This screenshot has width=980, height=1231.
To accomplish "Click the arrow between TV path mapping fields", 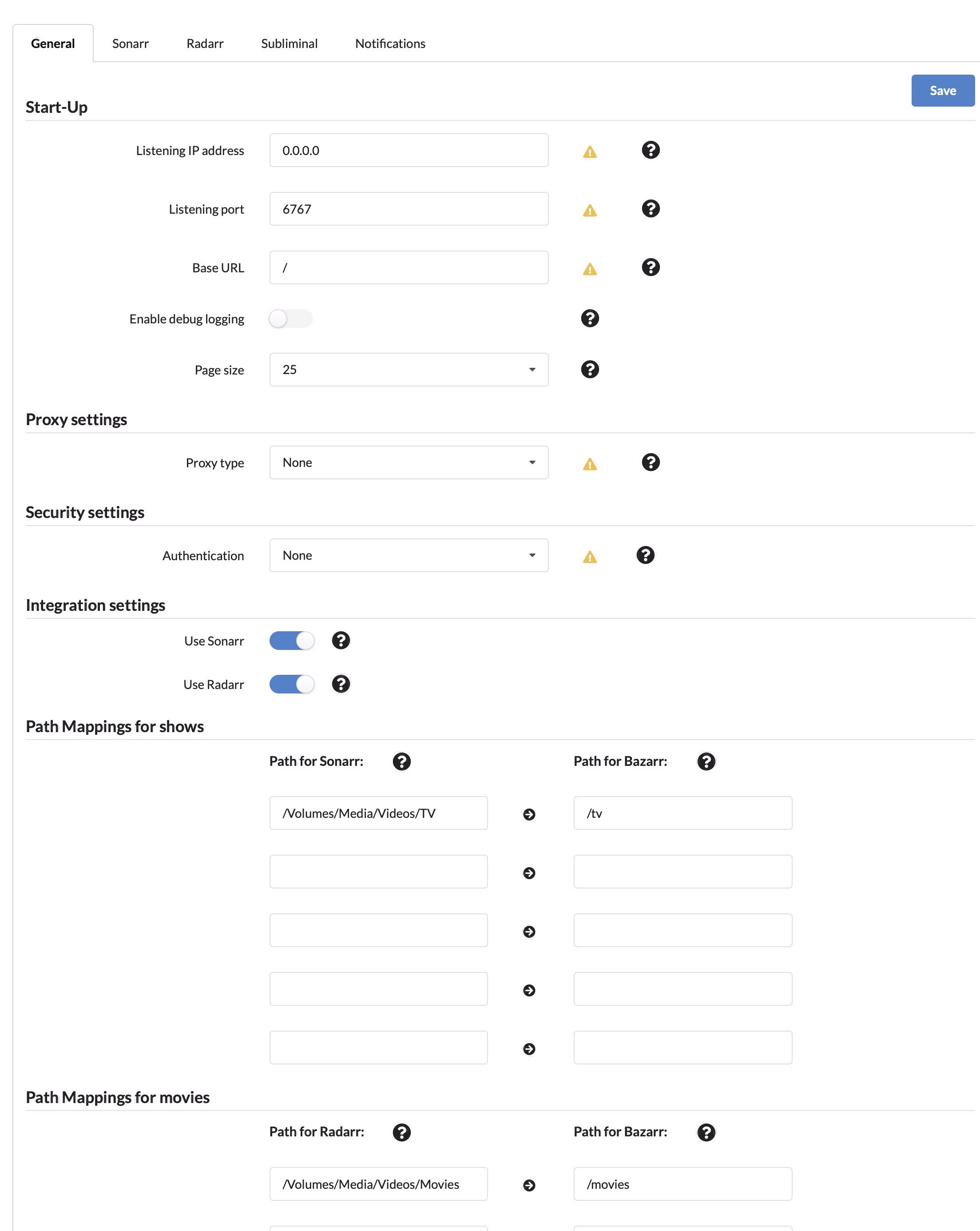I will click(530, 814).
